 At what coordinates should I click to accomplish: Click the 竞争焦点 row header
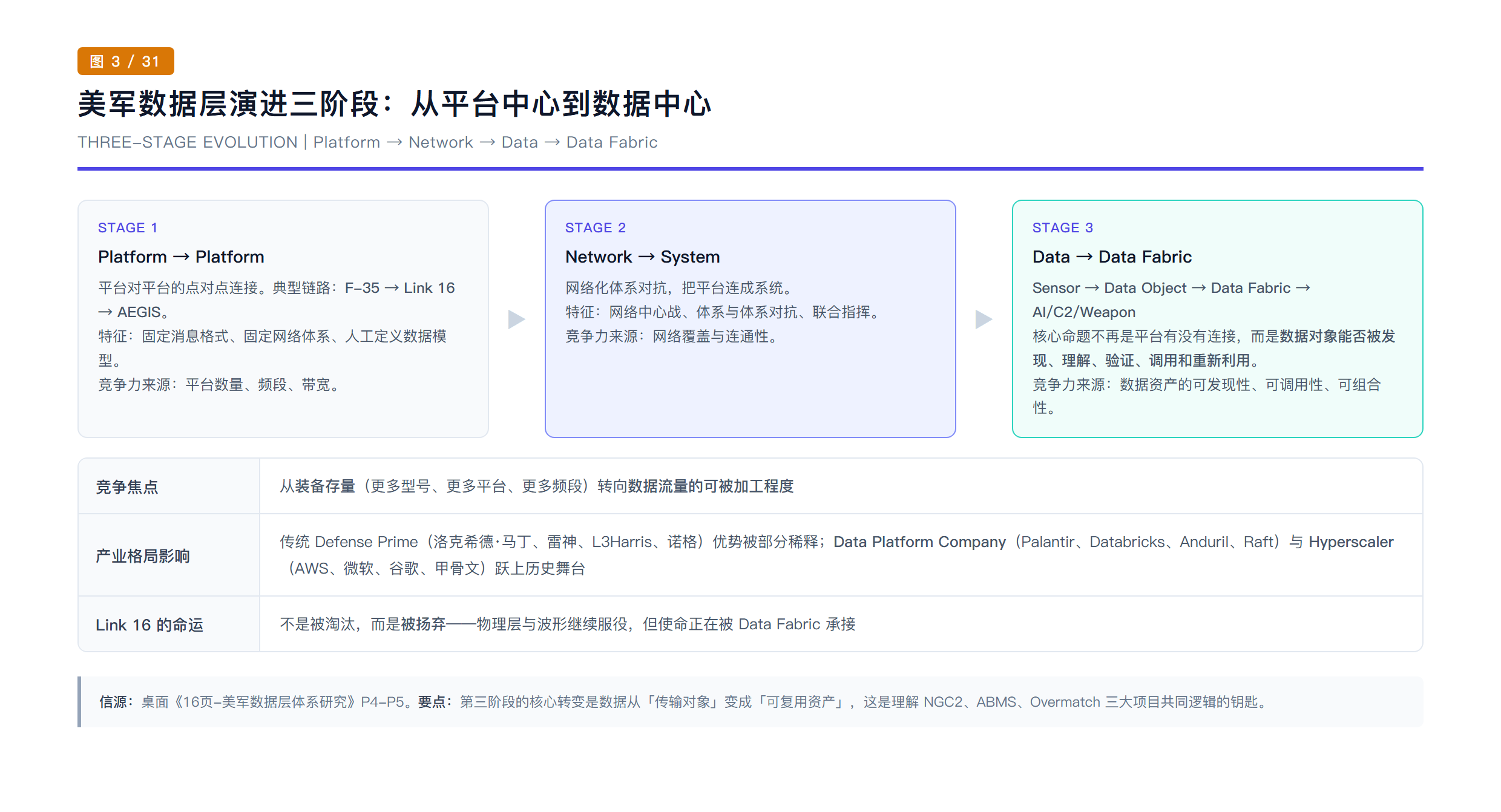(169, 486)
